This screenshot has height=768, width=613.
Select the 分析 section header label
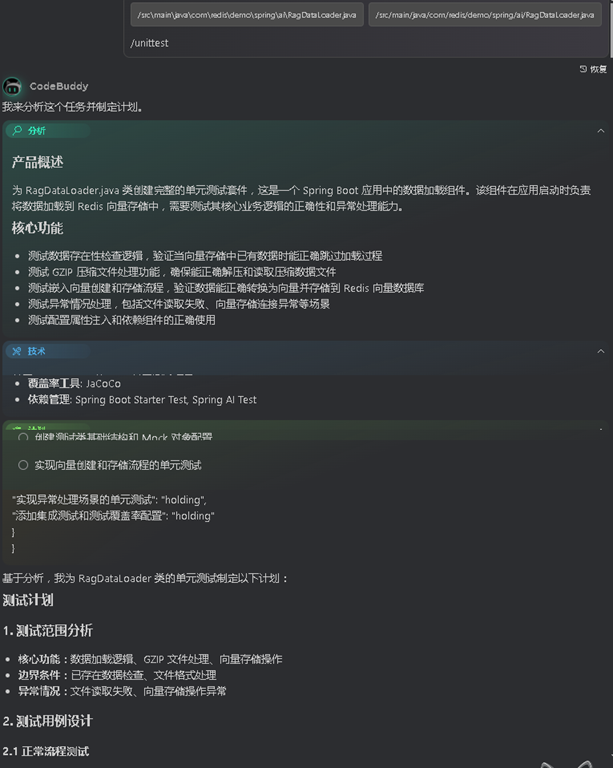pyautogui.click(x=36, y=131)
